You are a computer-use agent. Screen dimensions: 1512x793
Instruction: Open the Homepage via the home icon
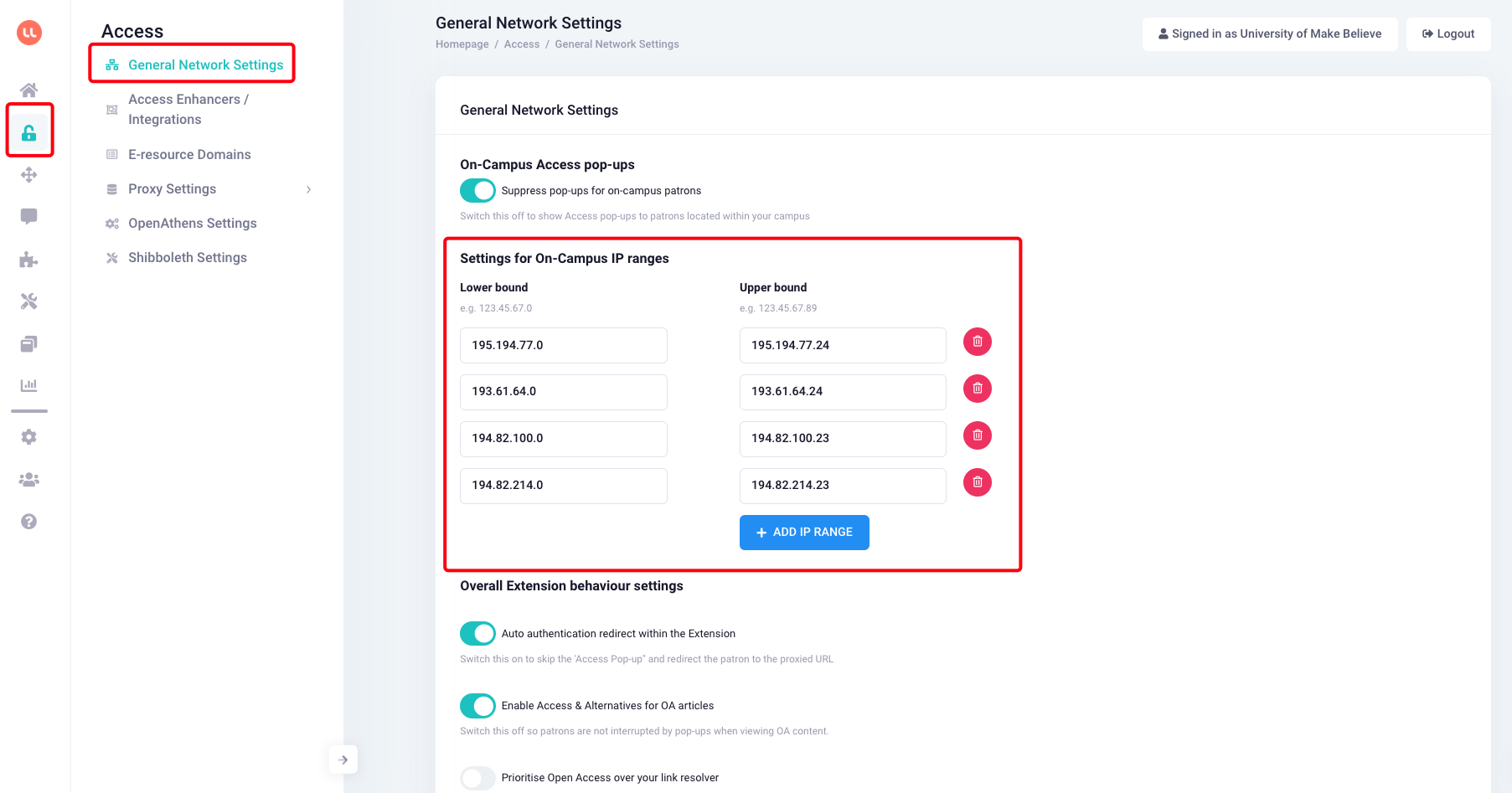pyautogui.click(x=28, y=90)
